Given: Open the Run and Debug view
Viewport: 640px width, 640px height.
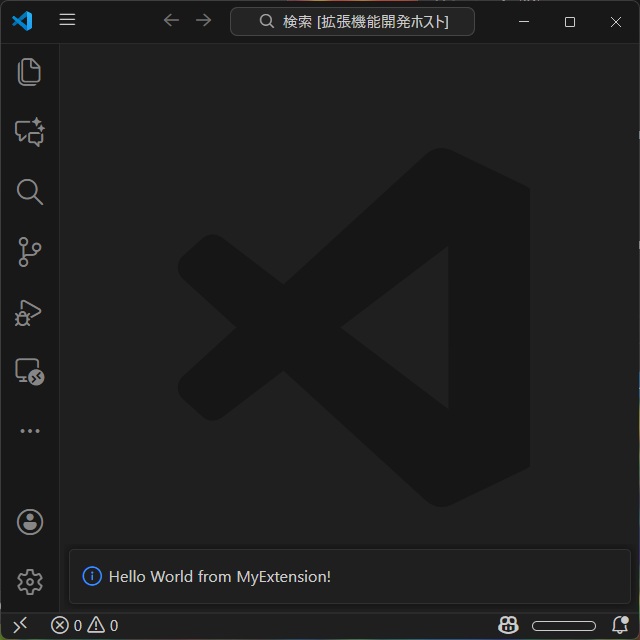Looking at the screenshot, I should 29,313.
